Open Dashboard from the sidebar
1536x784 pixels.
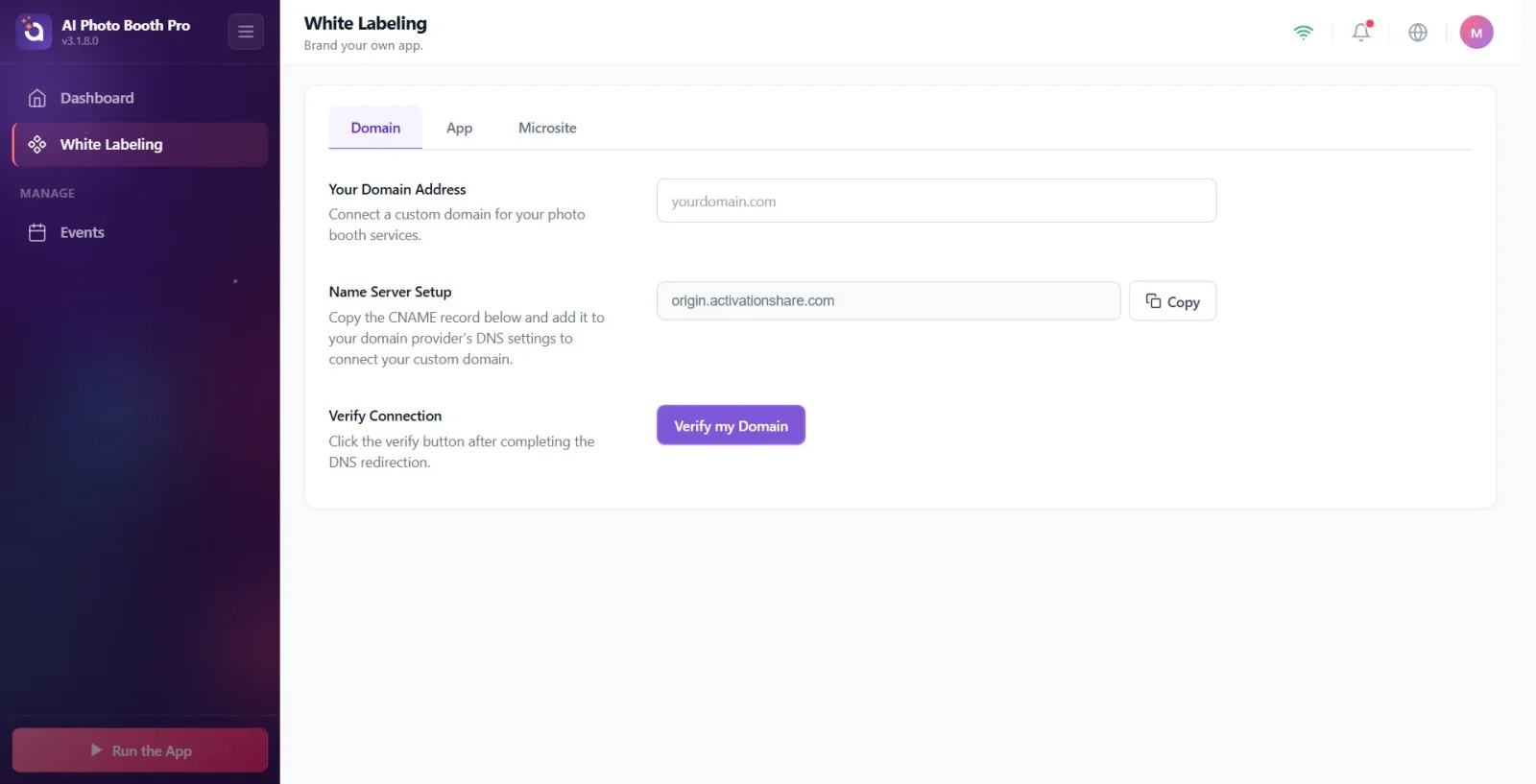pyautogui.click(x=140, y=98)
